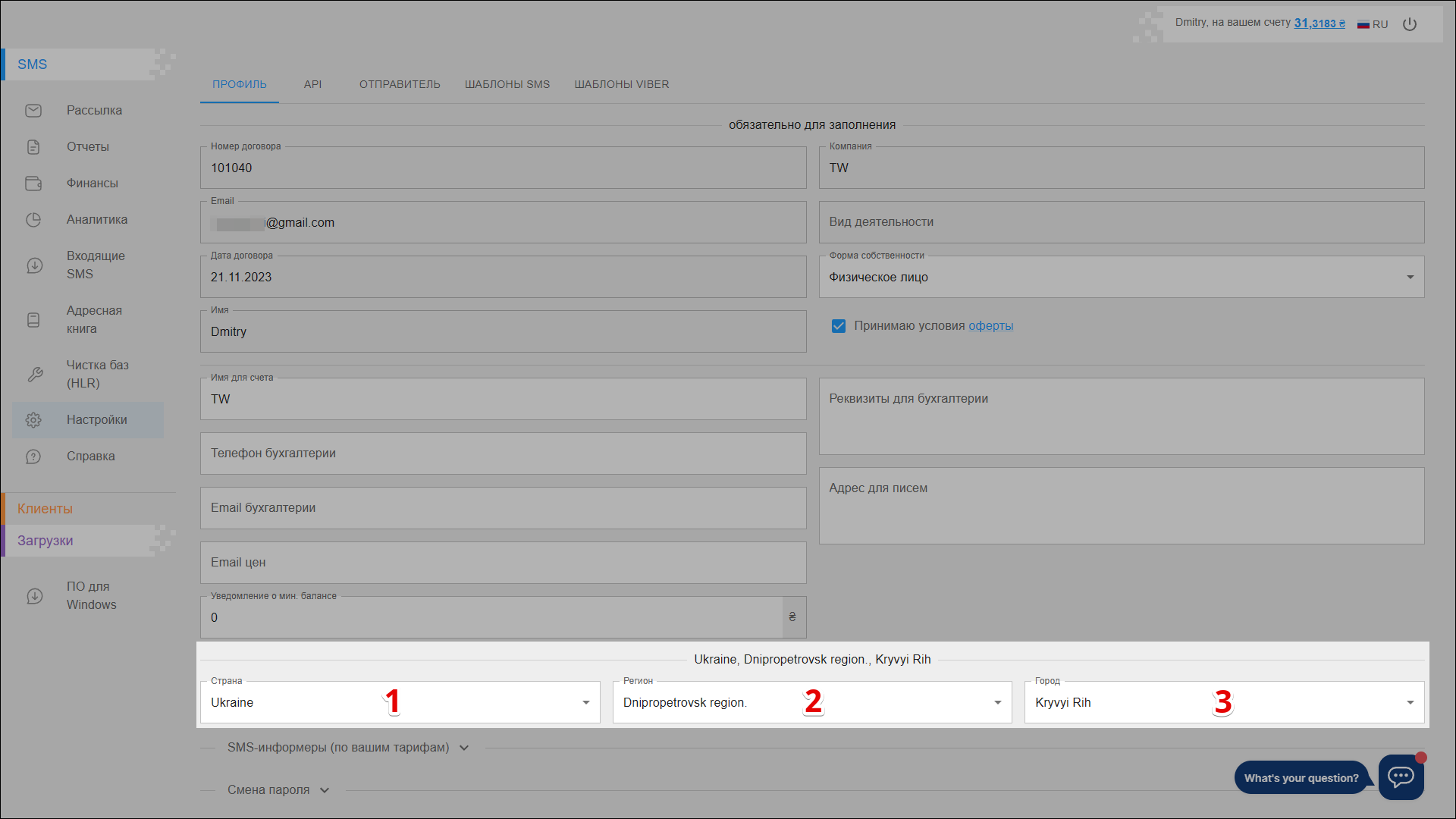Open the оферты link
The image size is (1456, 819).
coord(990,326)
